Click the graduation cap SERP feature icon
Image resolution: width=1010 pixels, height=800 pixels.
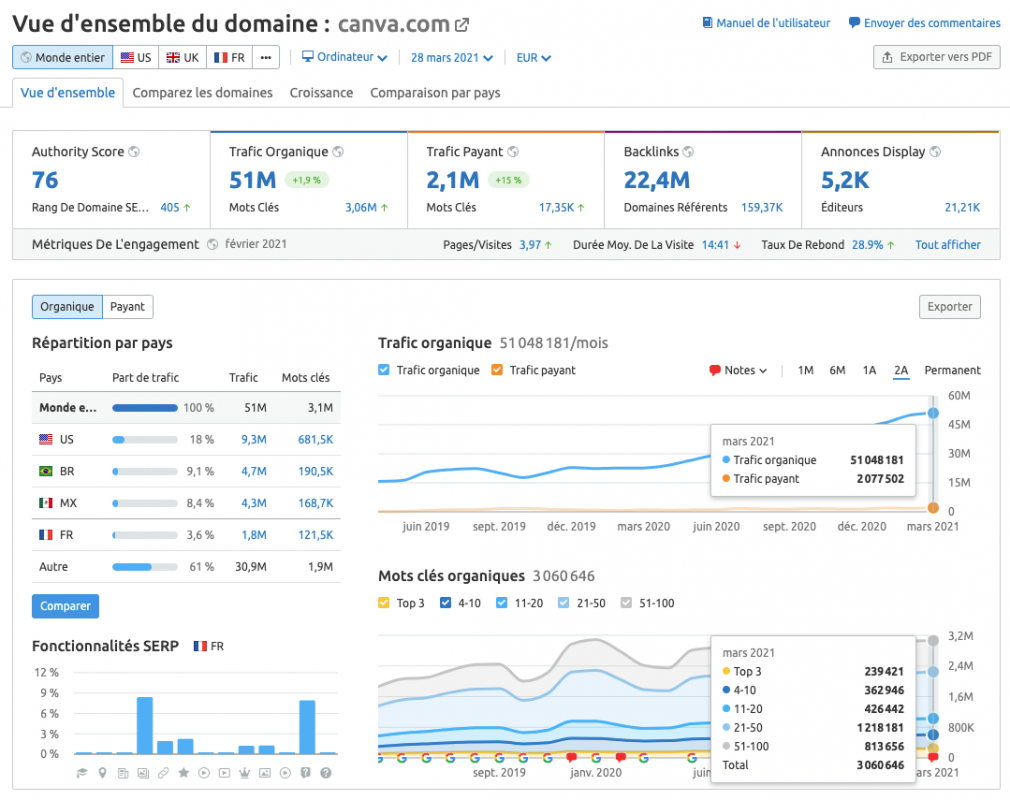[82, 773]
